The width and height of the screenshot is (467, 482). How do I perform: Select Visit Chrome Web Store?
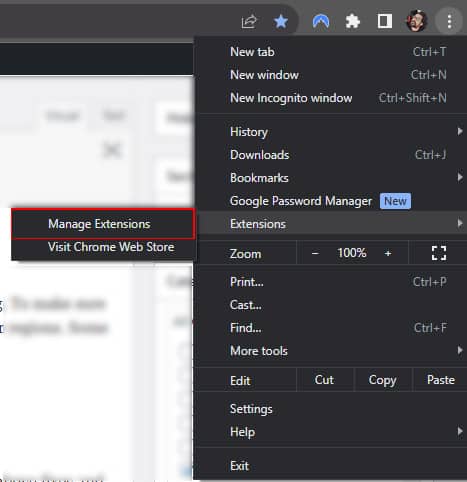coord(103,247)
